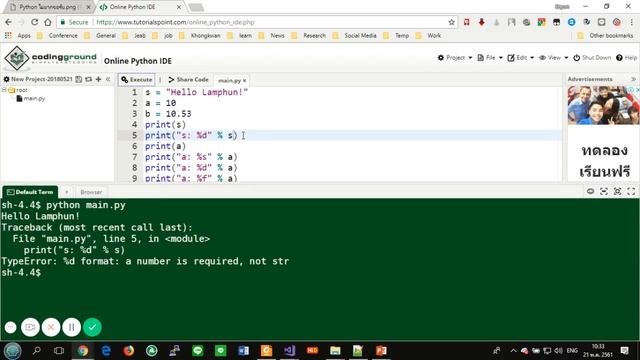Open the Apps bookmarks shortcut
Screen dimensions: 640x360
[x=18, y=36]
